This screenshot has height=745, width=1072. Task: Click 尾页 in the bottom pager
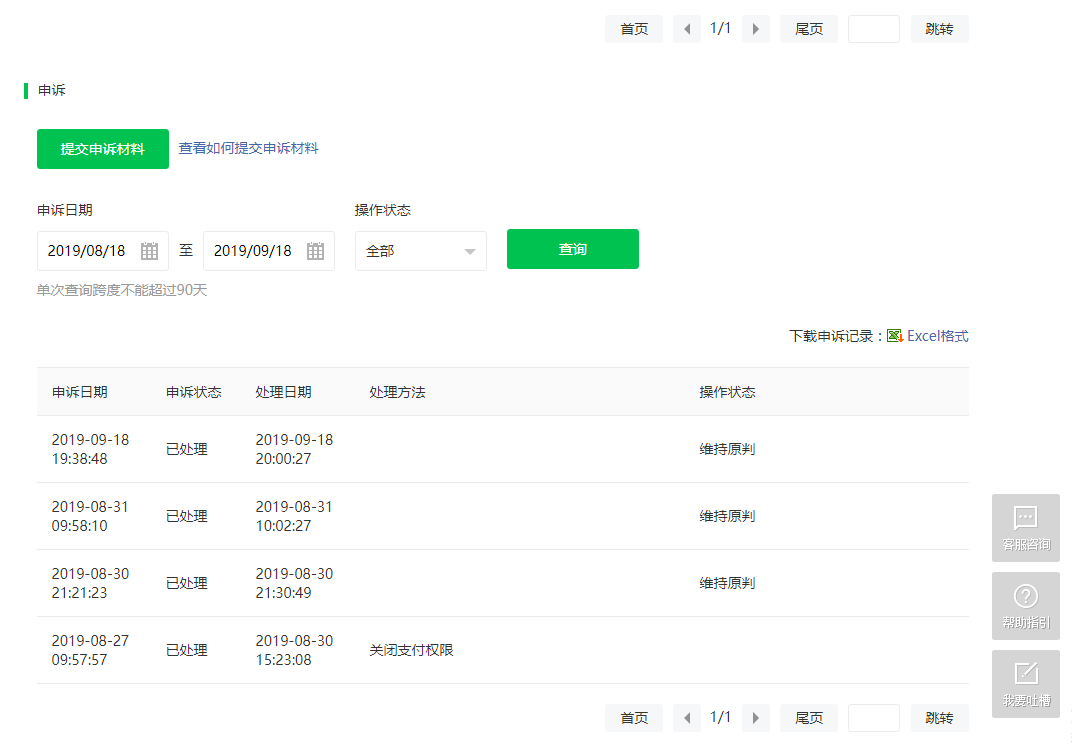(x=809, y=718)
